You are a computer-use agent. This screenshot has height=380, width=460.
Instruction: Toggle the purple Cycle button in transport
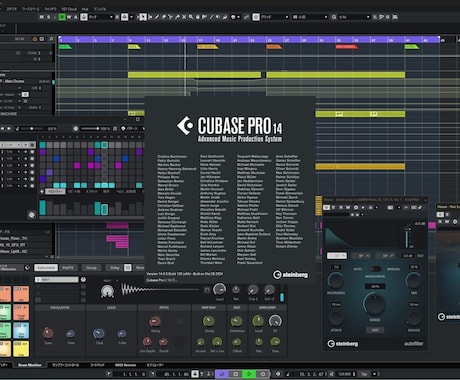[x=222, y=374]
